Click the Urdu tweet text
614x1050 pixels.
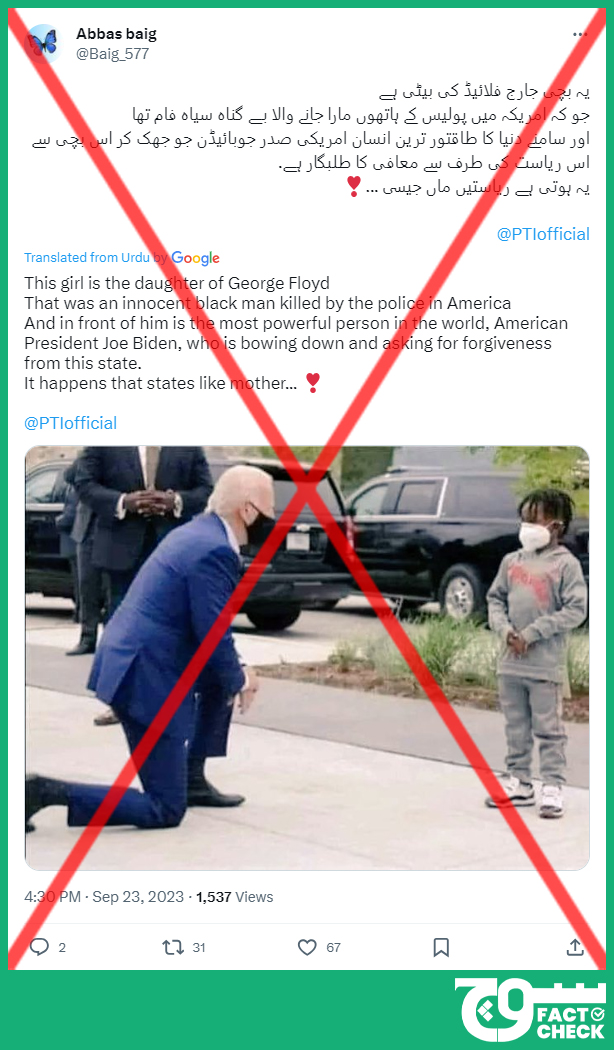(311, 139)
